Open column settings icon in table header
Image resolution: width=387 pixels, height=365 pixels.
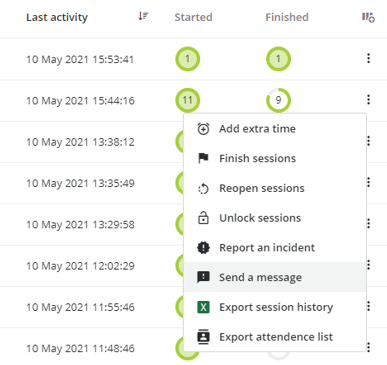[x=368, y=17]
